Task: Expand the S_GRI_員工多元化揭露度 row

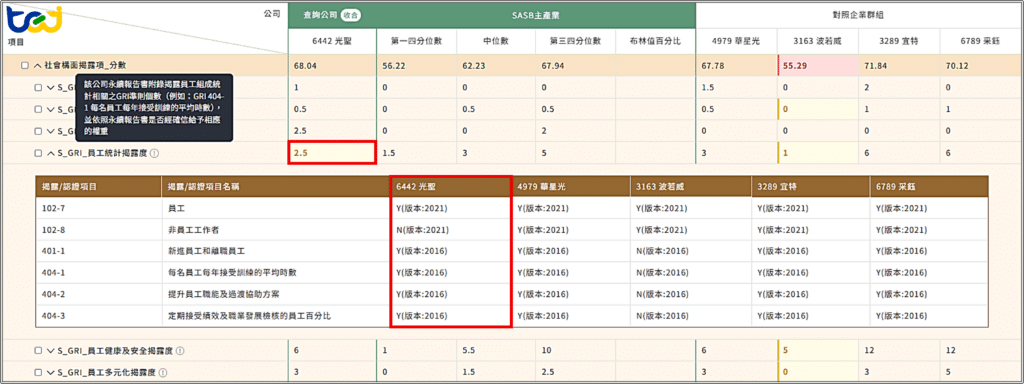Action: pyautogui.click(x=50, y=373)
